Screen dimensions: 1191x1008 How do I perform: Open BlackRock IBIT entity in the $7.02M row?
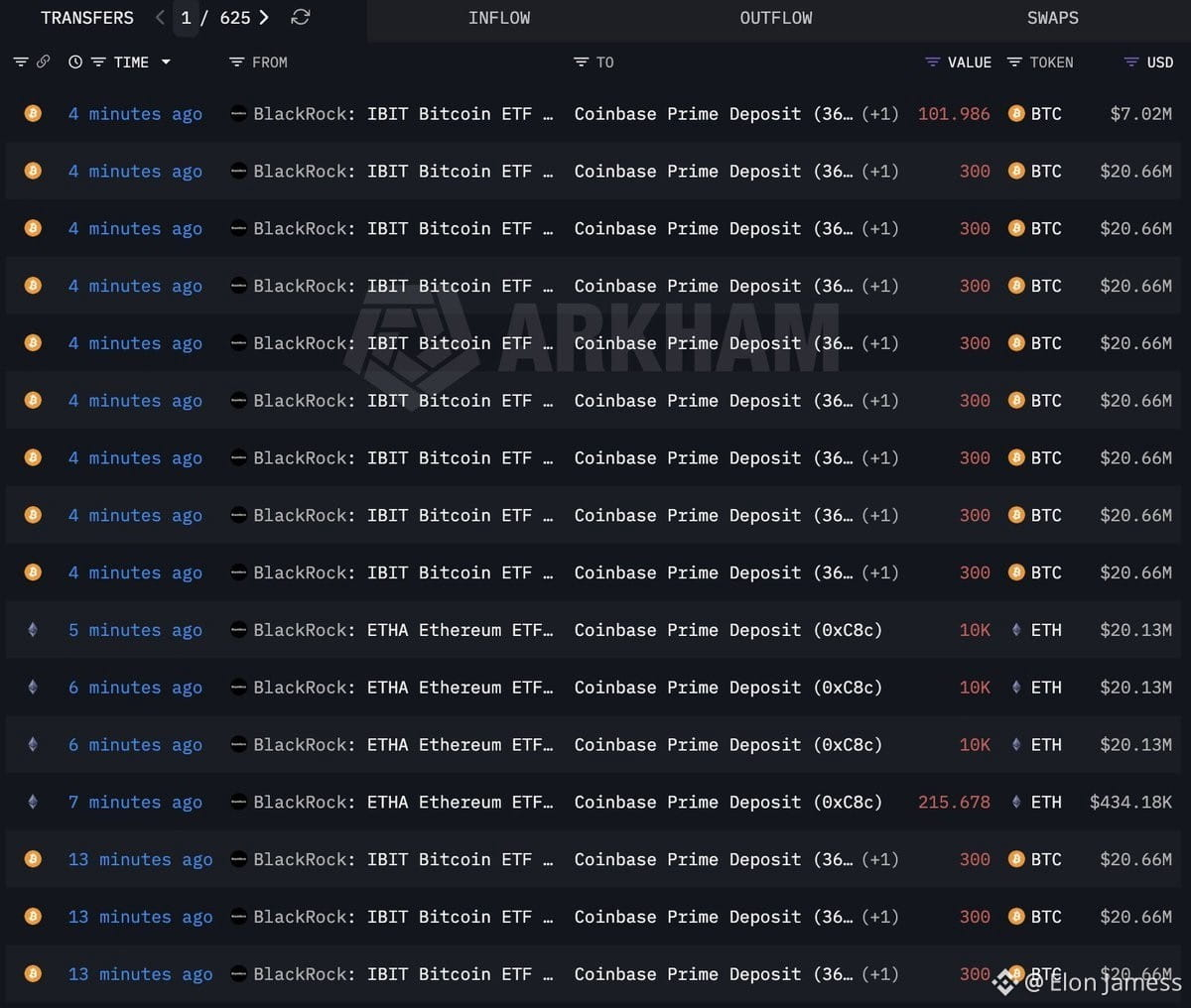[403, 114]
